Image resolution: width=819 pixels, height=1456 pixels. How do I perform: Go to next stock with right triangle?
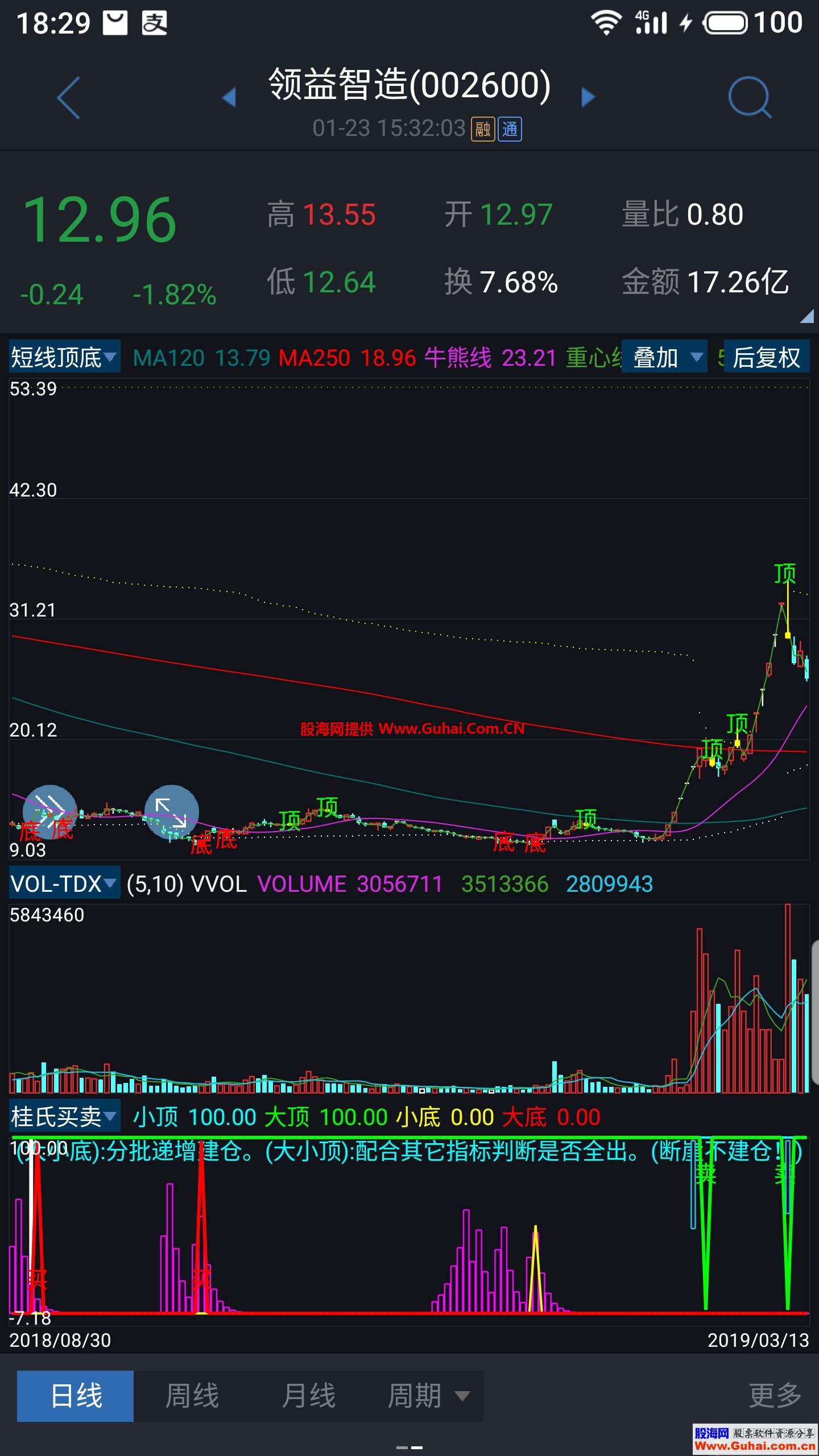(588, 97)
